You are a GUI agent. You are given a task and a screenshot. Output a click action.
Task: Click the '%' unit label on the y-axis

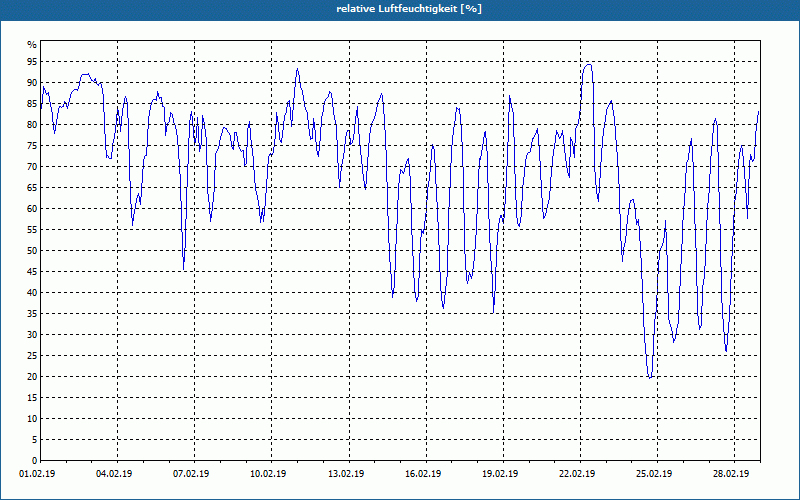tap(32, 45)
